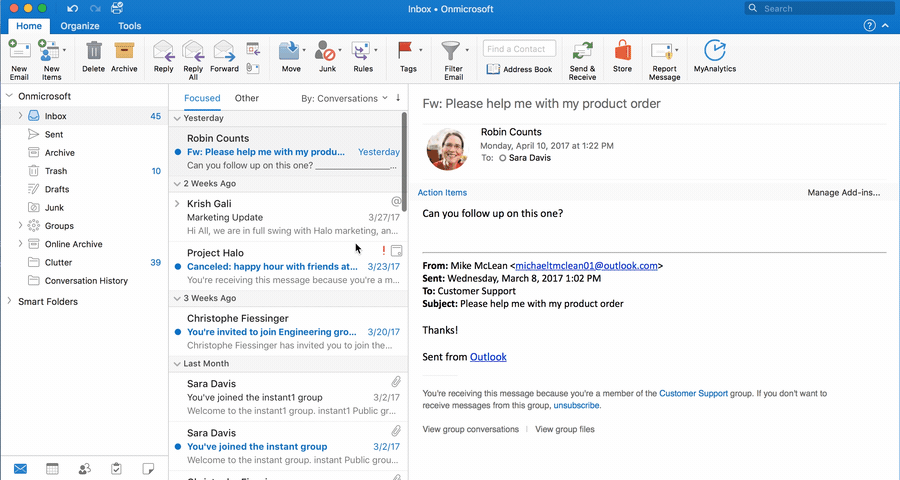900x480 pixels.
Task: Open the People view in the bottom bar
Action: (84, 468)
